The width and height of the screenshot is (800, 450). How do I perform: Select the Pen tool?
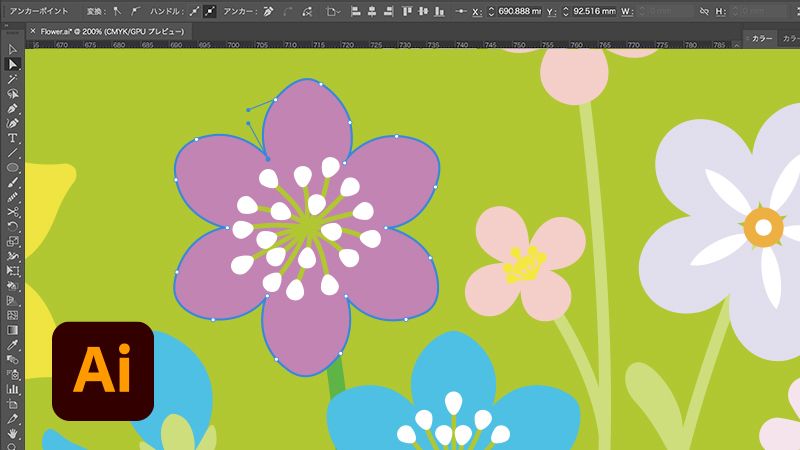[13, 109]
